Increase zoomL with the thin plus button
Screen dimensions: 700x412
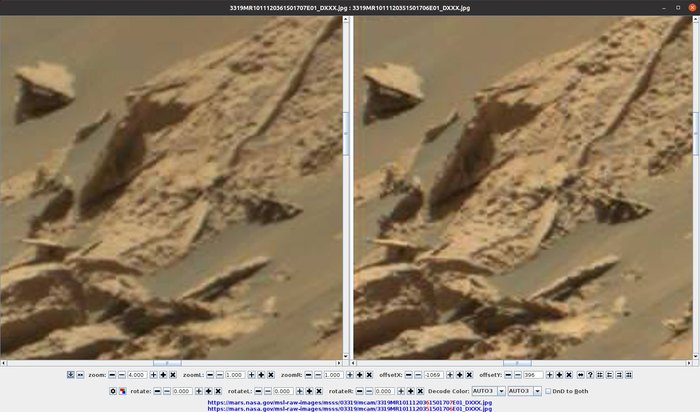(x=251, y=375)
